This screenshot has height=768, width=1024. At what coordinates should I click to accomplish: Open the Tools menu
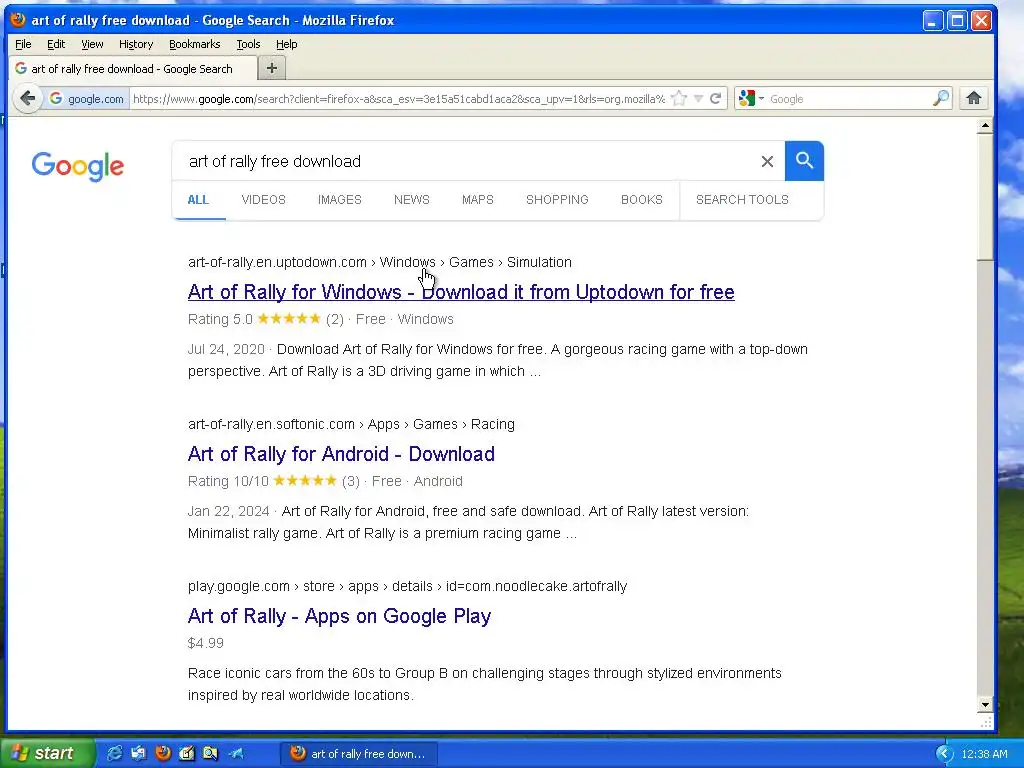point(248,44)
